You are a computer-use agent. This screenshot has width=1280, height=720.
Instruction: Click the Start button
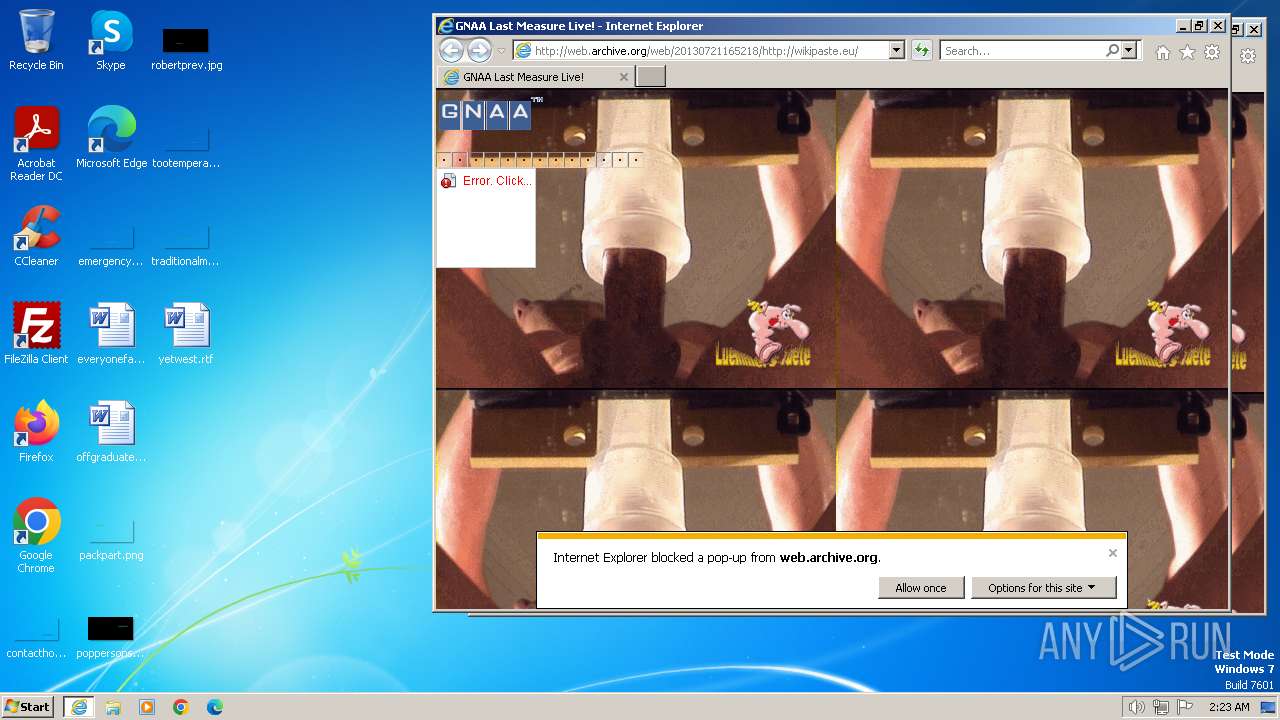coord(28,707)
